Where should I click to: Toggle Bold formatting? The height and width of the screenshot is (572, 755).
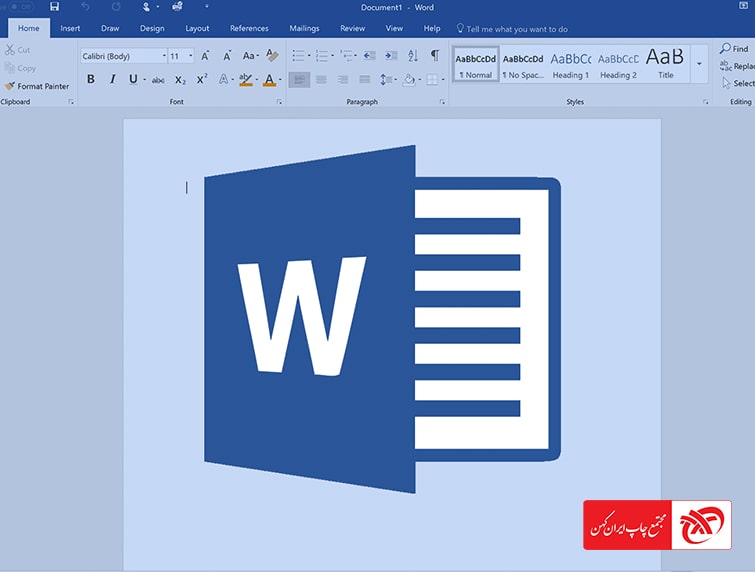point(91,79)
